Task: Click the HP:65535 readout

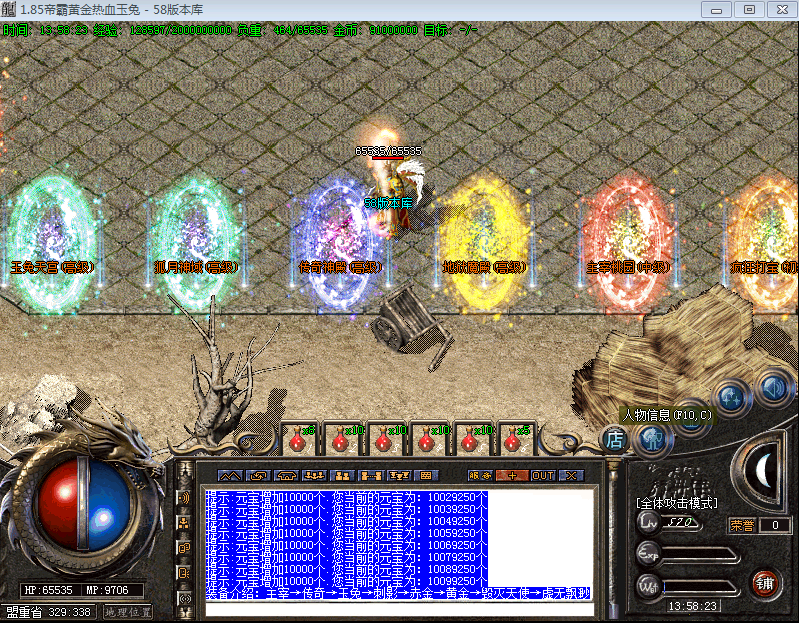Action: click(49, 590)
